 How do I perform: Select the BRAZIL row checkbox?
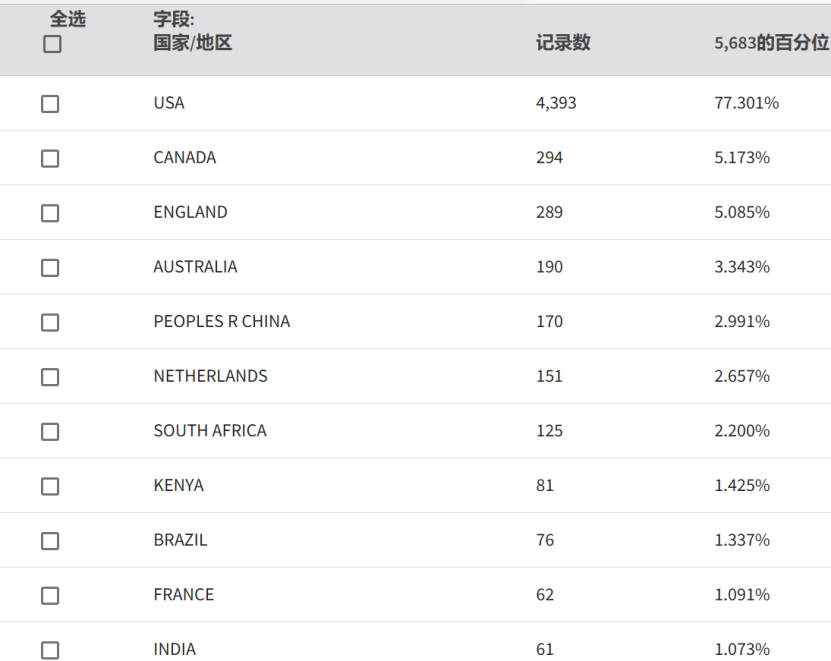click(x=50, y=541)
